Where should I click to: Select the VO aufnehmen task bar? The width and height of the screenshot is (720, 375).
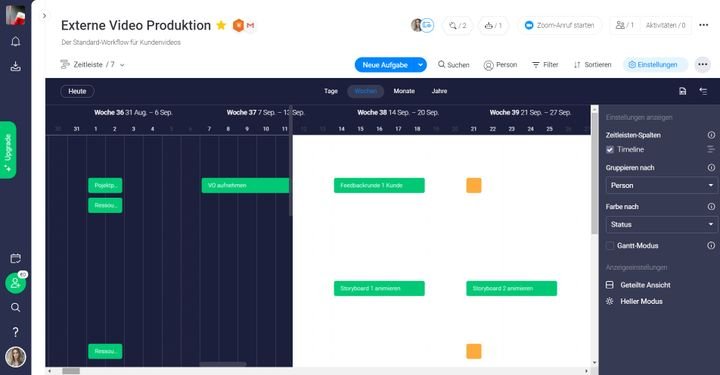point(245,185)
